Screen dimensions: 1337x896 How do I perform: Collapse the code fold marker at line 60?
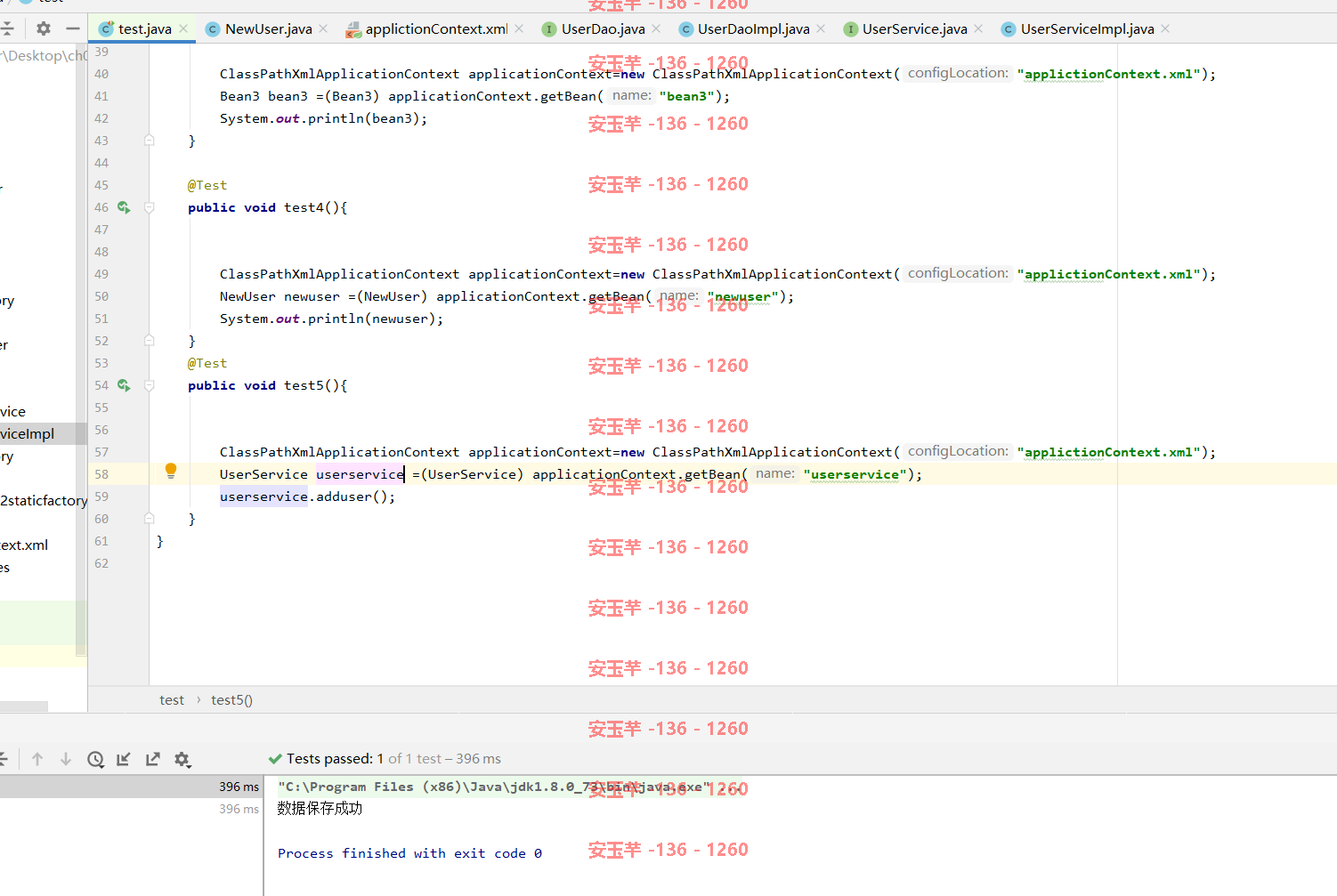pos(150,519)
